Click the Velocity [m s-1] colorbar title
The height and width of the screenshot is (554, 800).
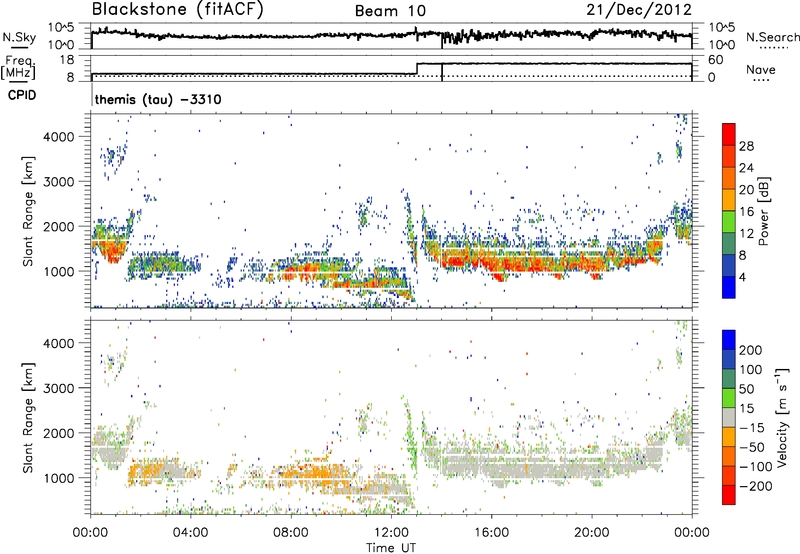click(x=781, y=417)
